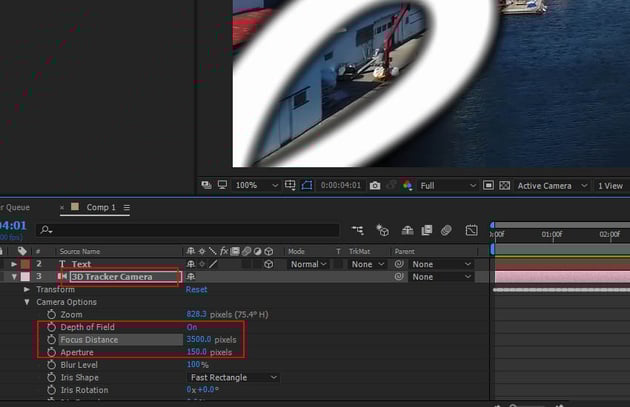This screenshot has height=407, width=630.
Task: Click the Aperture 150.0 value field
Action: click(197, 353)
